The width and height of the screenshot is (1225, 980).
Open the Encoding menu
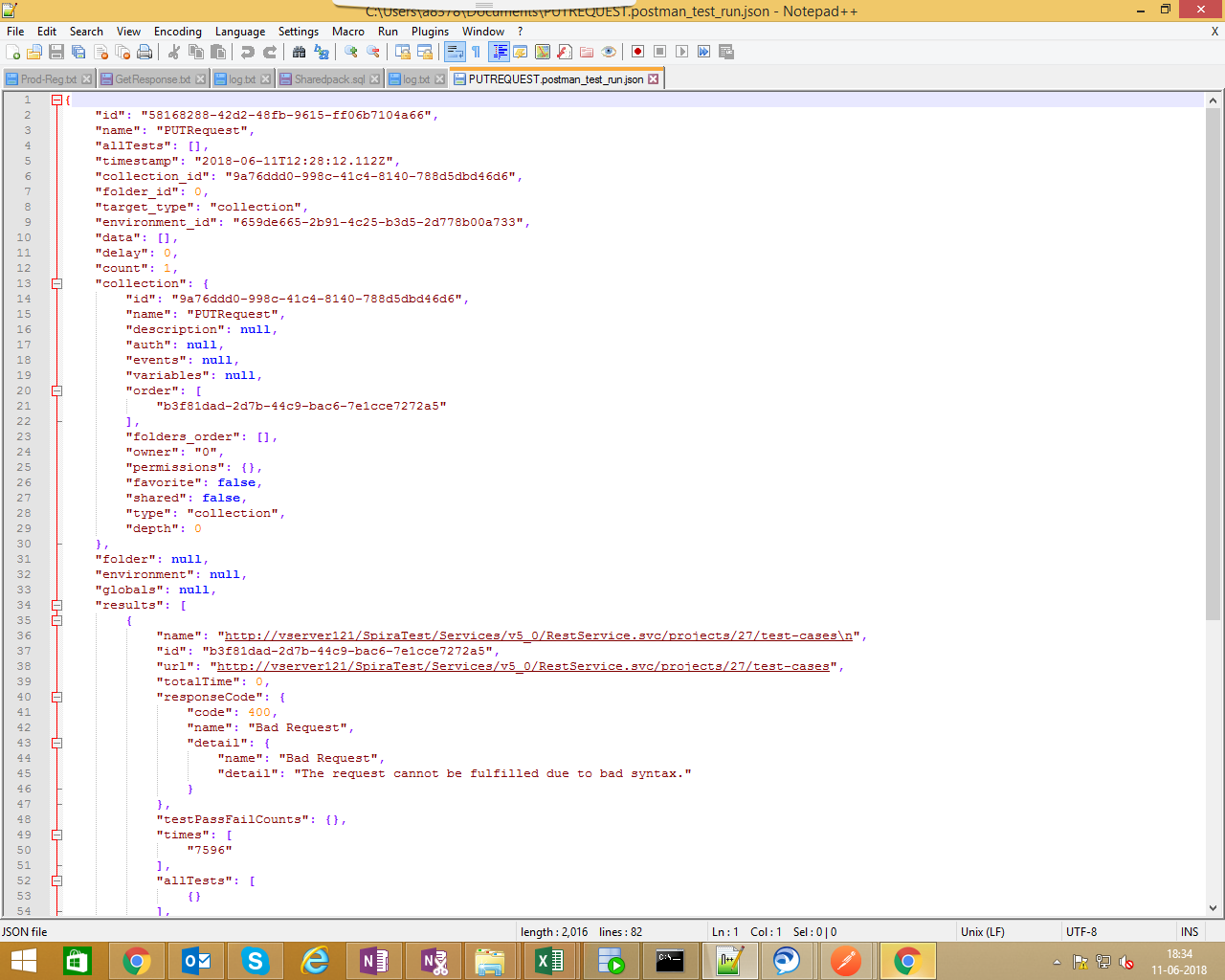177,31
